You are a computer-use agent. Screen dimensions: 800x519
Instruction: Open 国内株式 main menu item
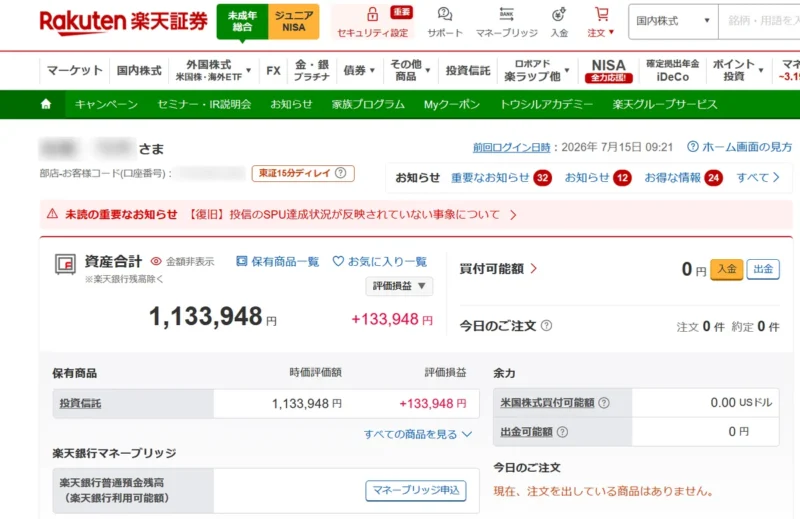point(139,70)
